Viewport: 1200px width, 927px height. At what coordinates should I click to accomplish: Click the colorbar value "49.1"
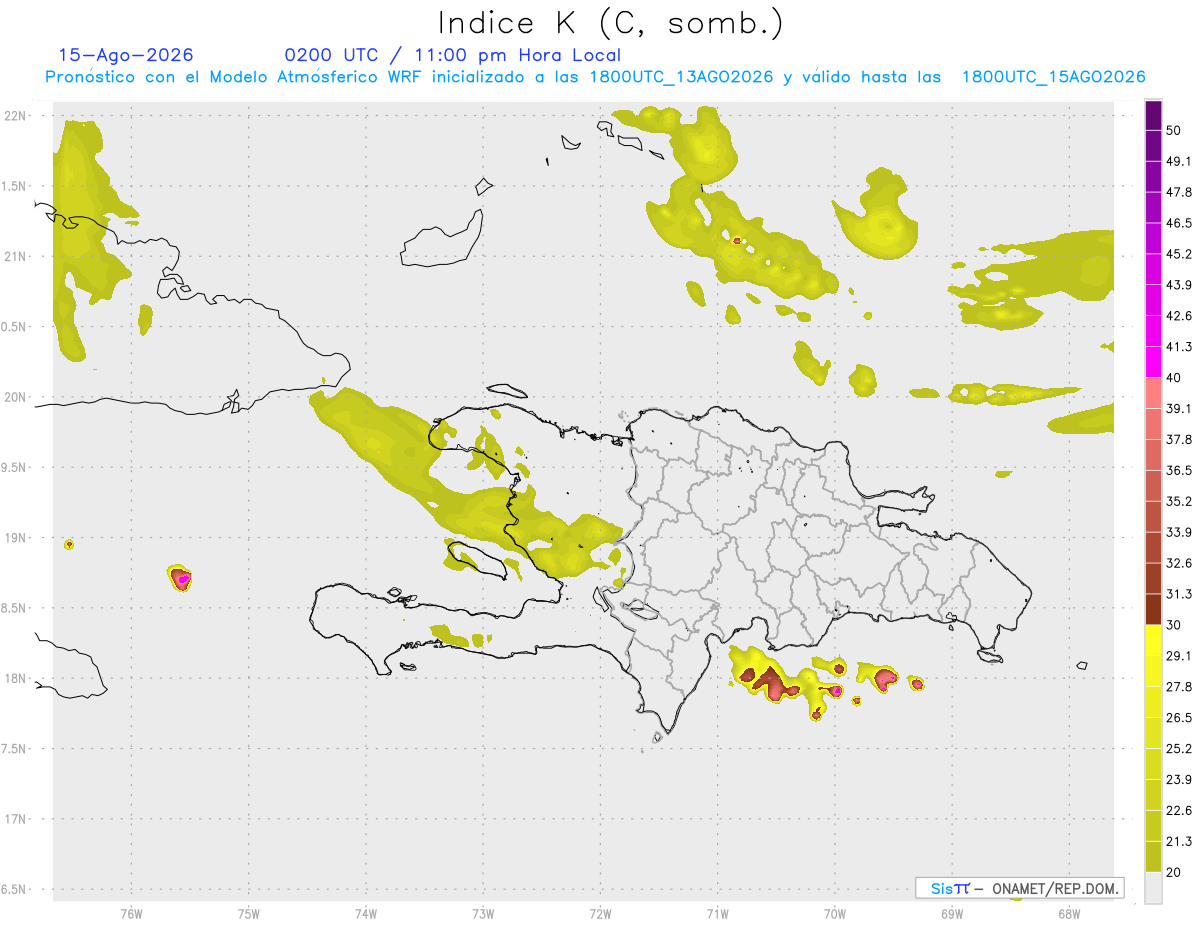point(1179,161)
